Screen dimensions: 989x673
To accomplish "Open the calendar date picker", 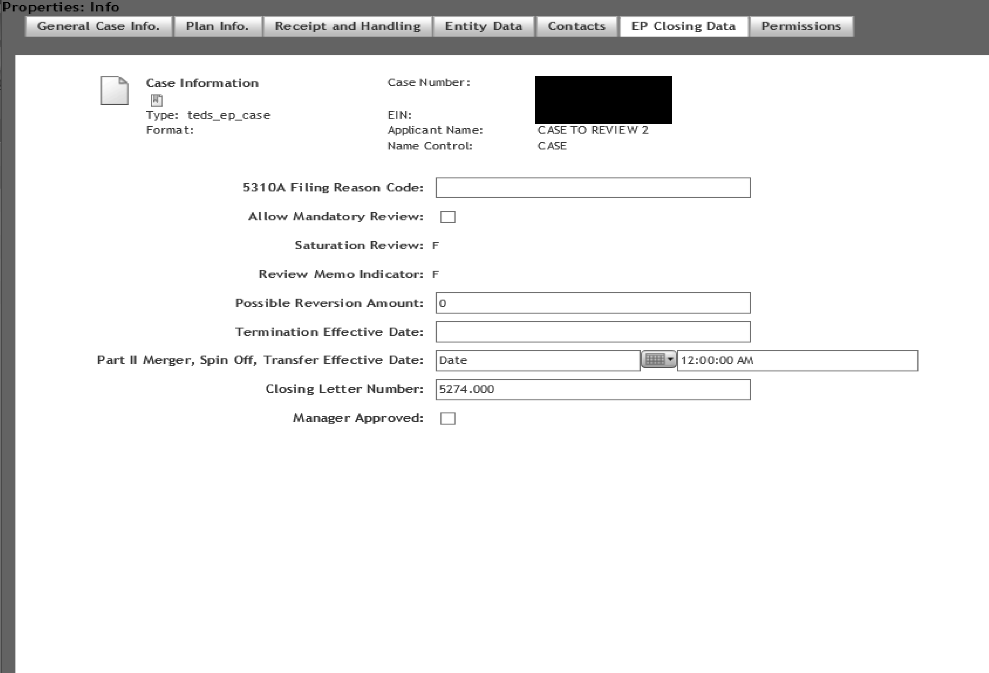I will point(657,360).
